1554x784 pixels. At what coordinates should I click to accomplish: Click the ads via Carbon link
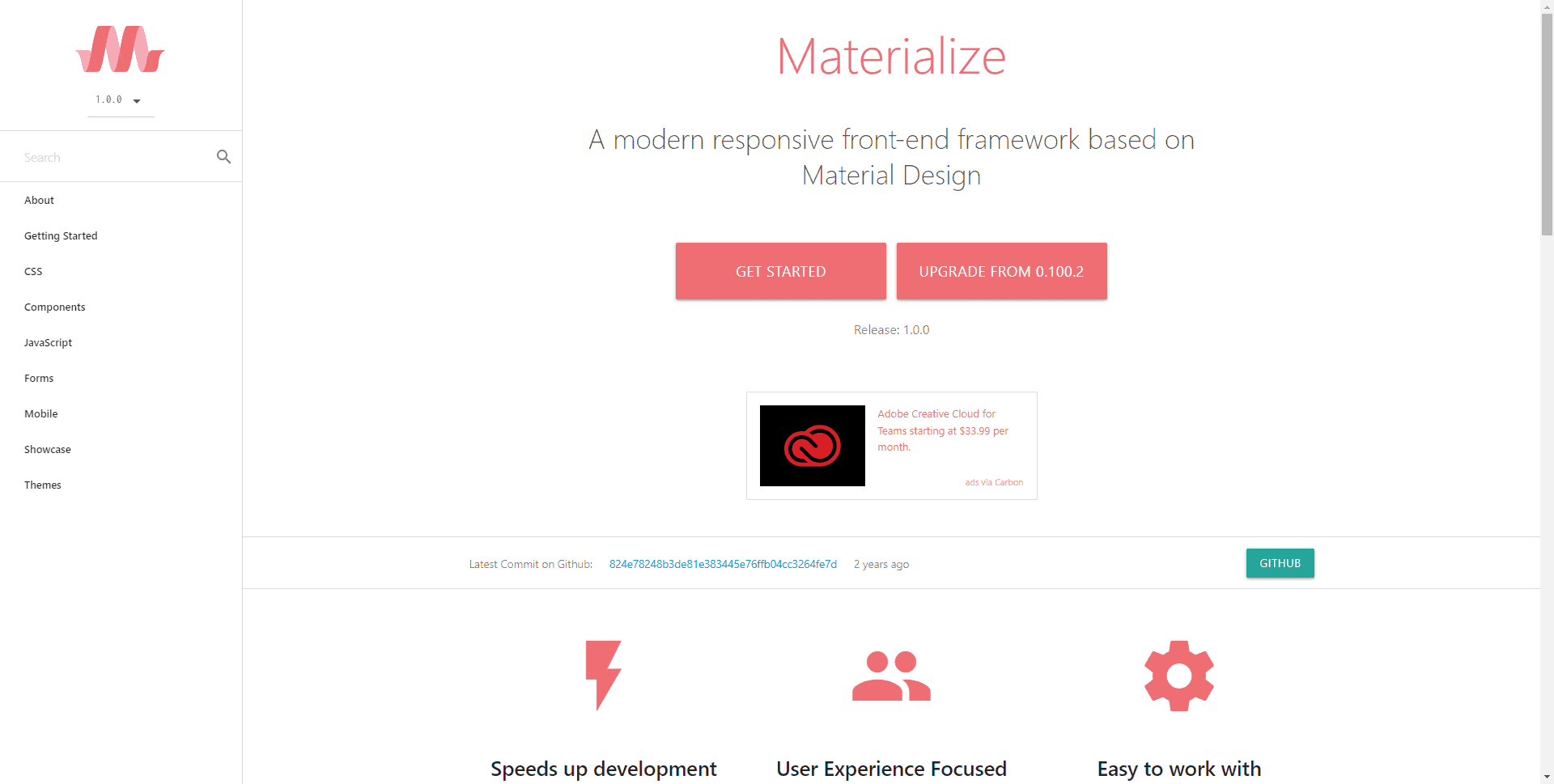(994, 482)
